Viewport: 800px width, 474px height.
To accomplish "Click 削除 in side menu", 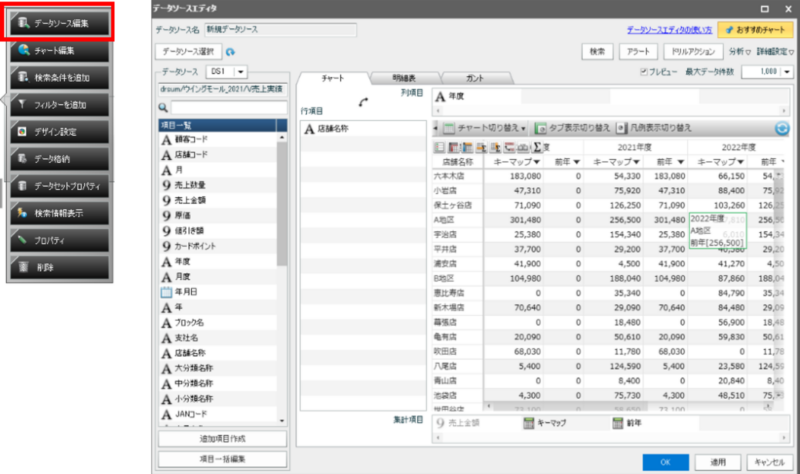I will pos(60,267).
